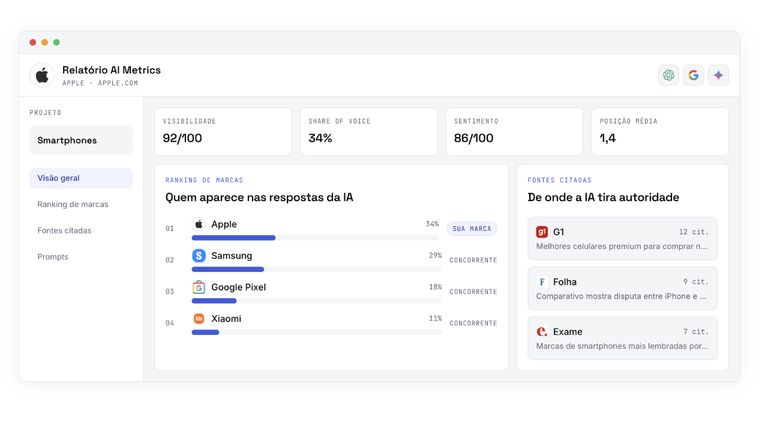Click the 'Xiaomi' brand name

pos(226,318)
